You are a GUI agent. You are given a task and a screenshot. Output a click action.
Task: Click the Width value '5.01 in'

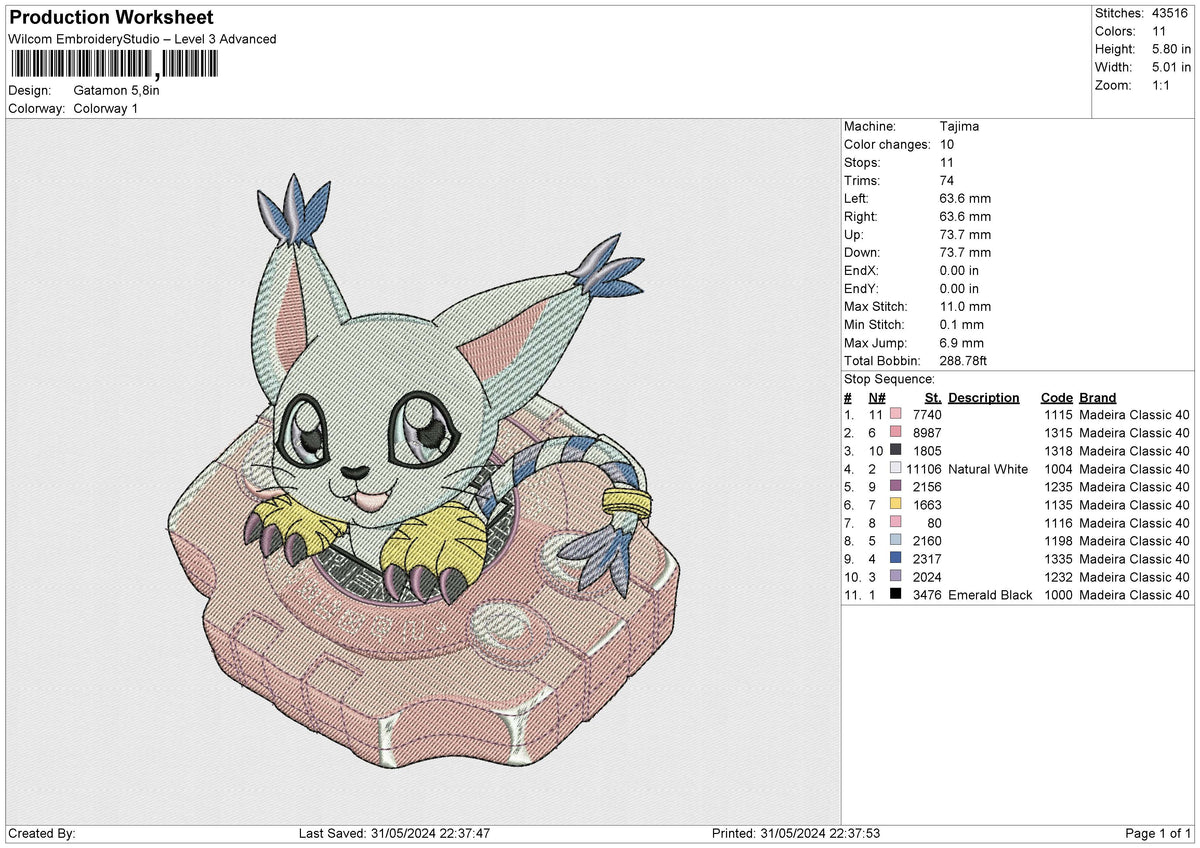coord(1171,67)
